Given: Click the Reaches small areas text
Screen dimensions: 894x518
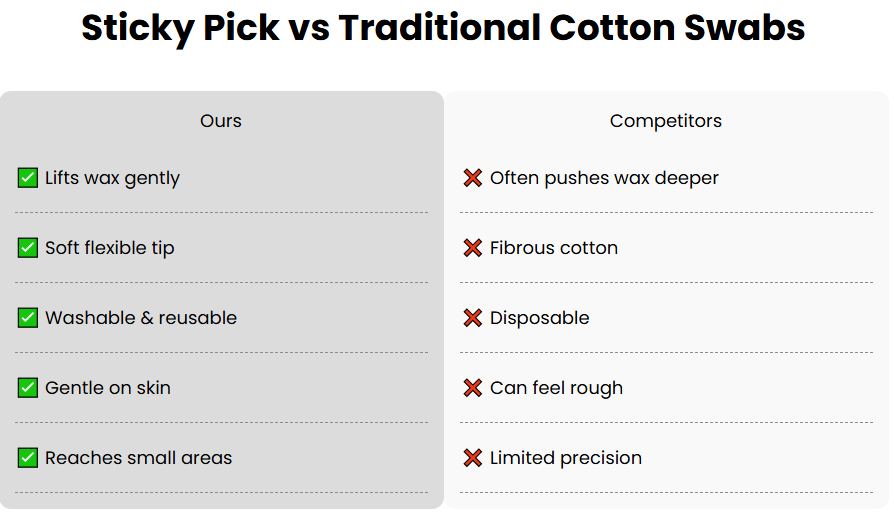Looking at the screenshot, I should point(138,458).
